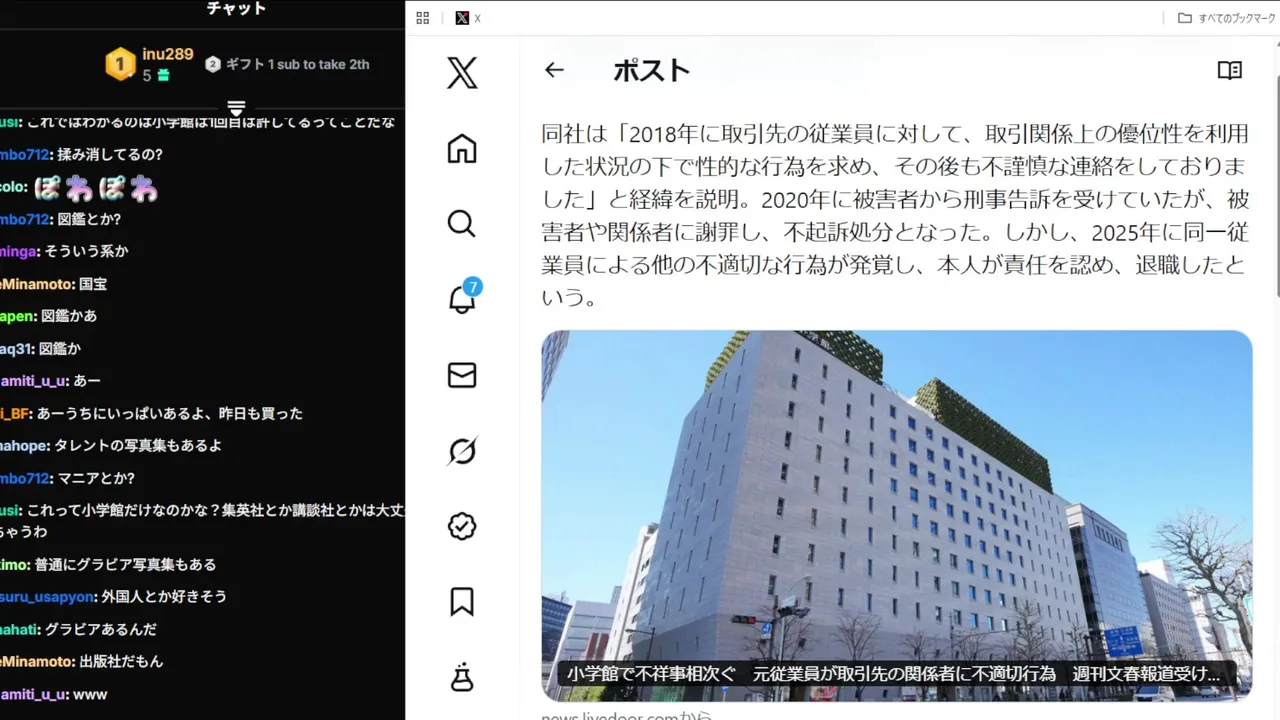Image resolution: width=1280 pixels, height=720 pixels.
Task: Click chat message www
Action: 90,694
